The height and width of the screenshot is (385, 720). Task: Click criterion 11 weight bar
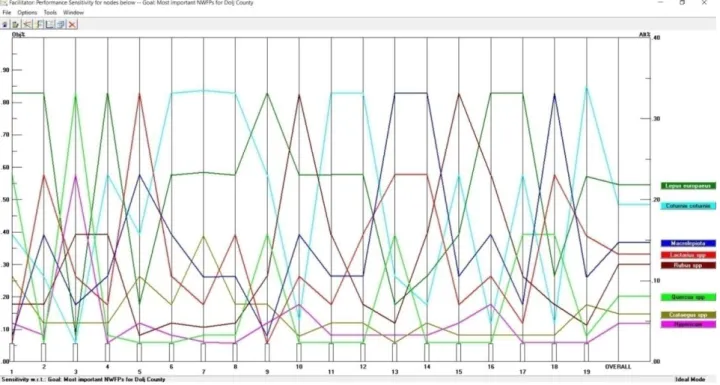tap(331, 352)
